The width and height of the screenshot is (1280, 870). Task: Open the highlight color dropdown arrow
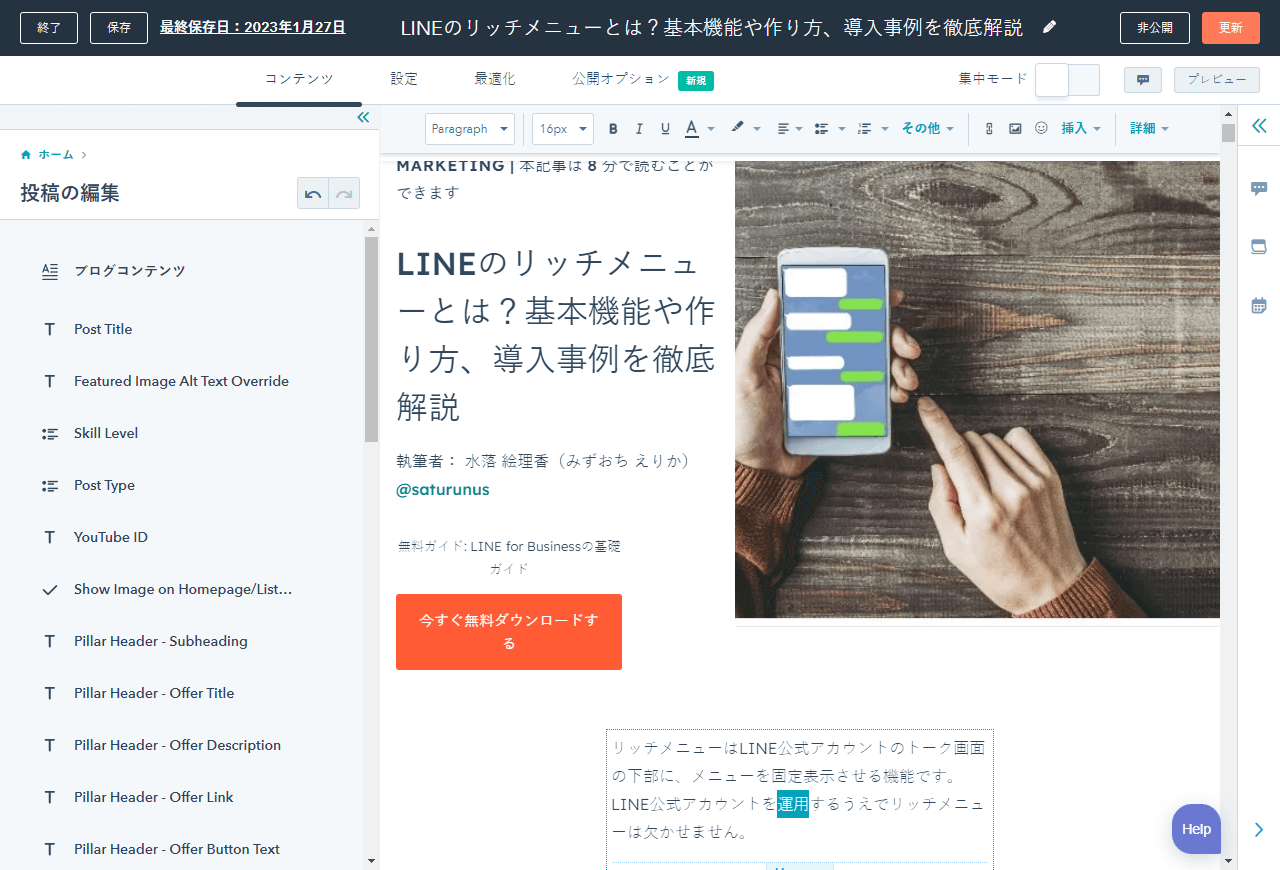click(757, 129)
